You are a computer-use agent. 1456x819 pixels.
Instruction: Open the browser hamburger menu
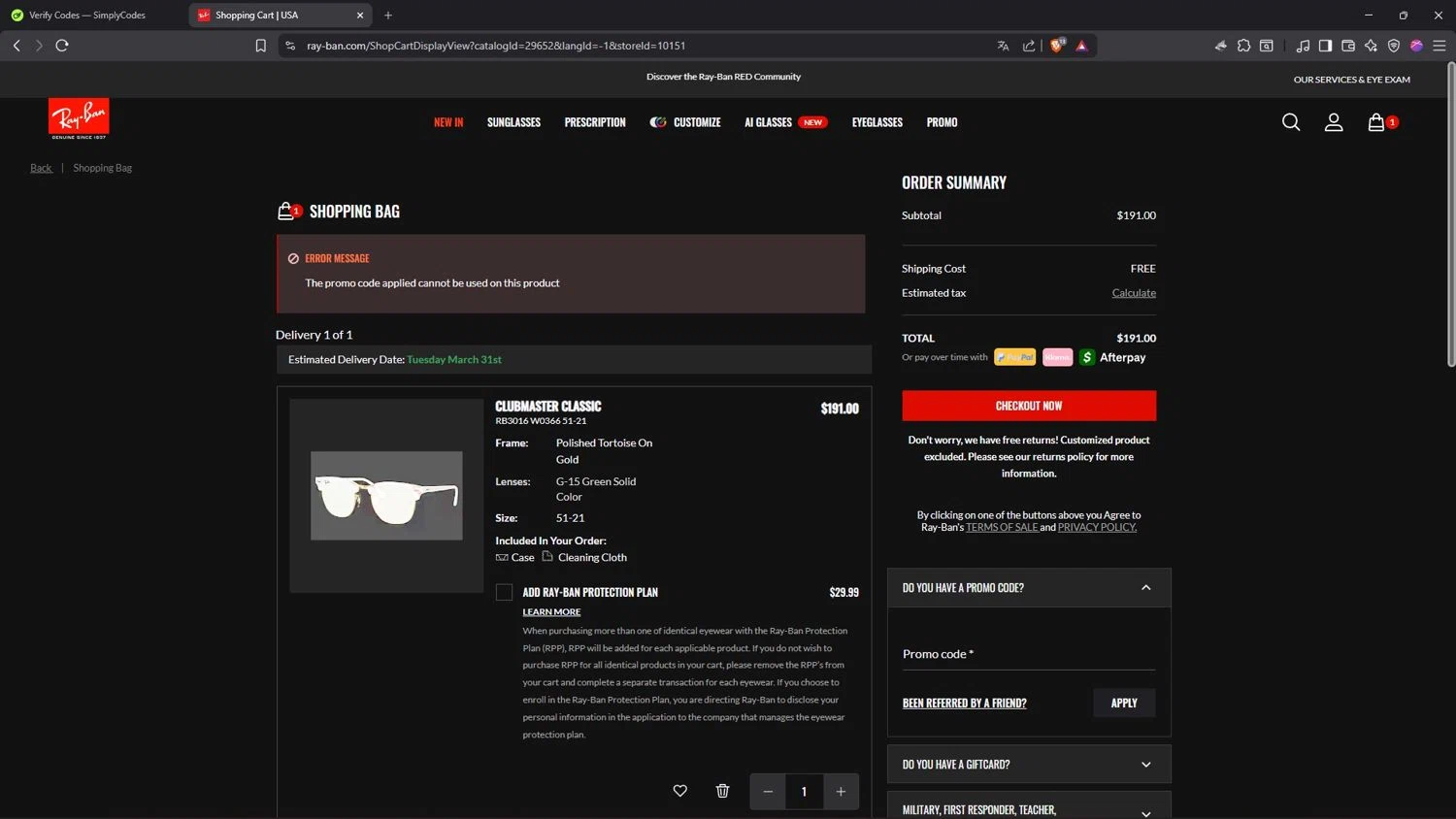coord(1439,46)
